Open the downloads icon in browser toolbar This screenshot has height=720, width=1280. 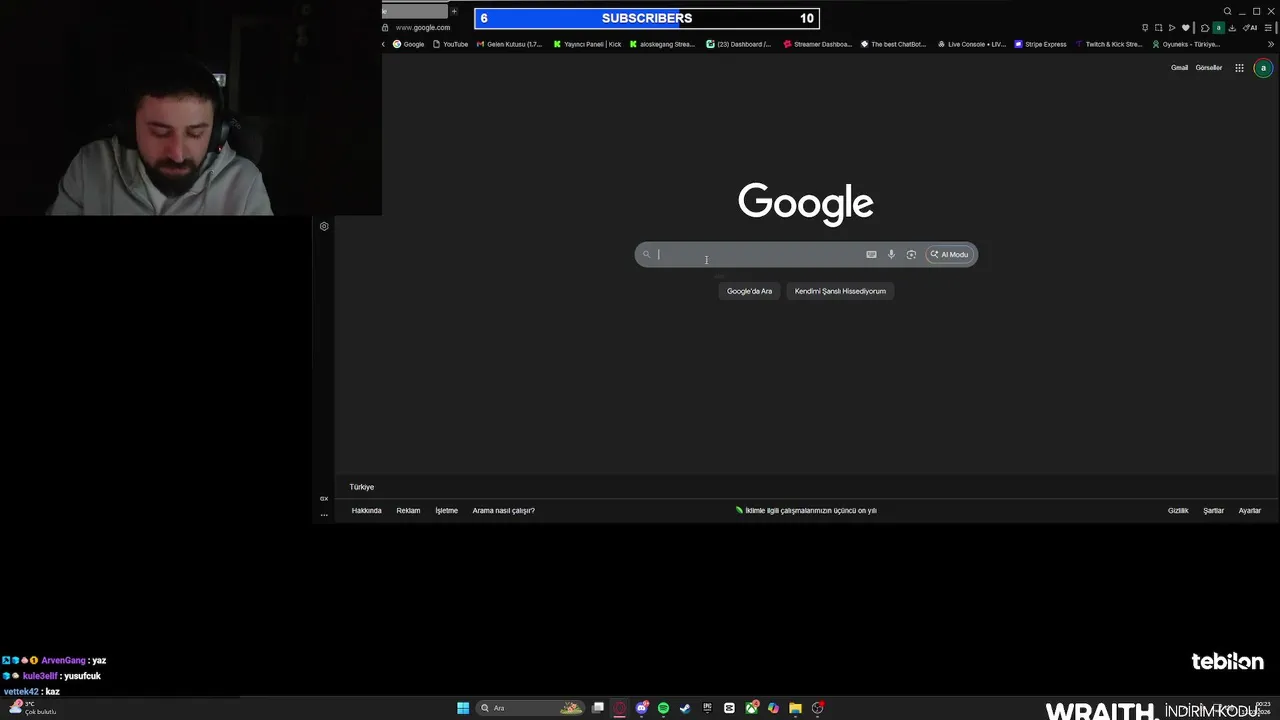[1232, 28]
